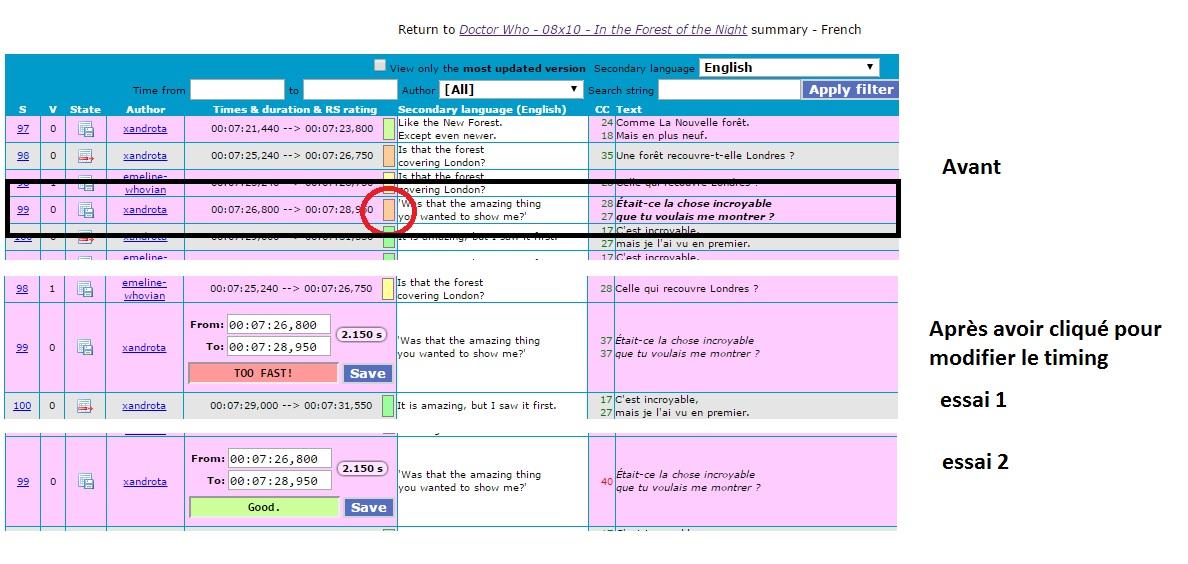
Task: Click the green rating swatch in row 97
Action: [x=389, y=129]
